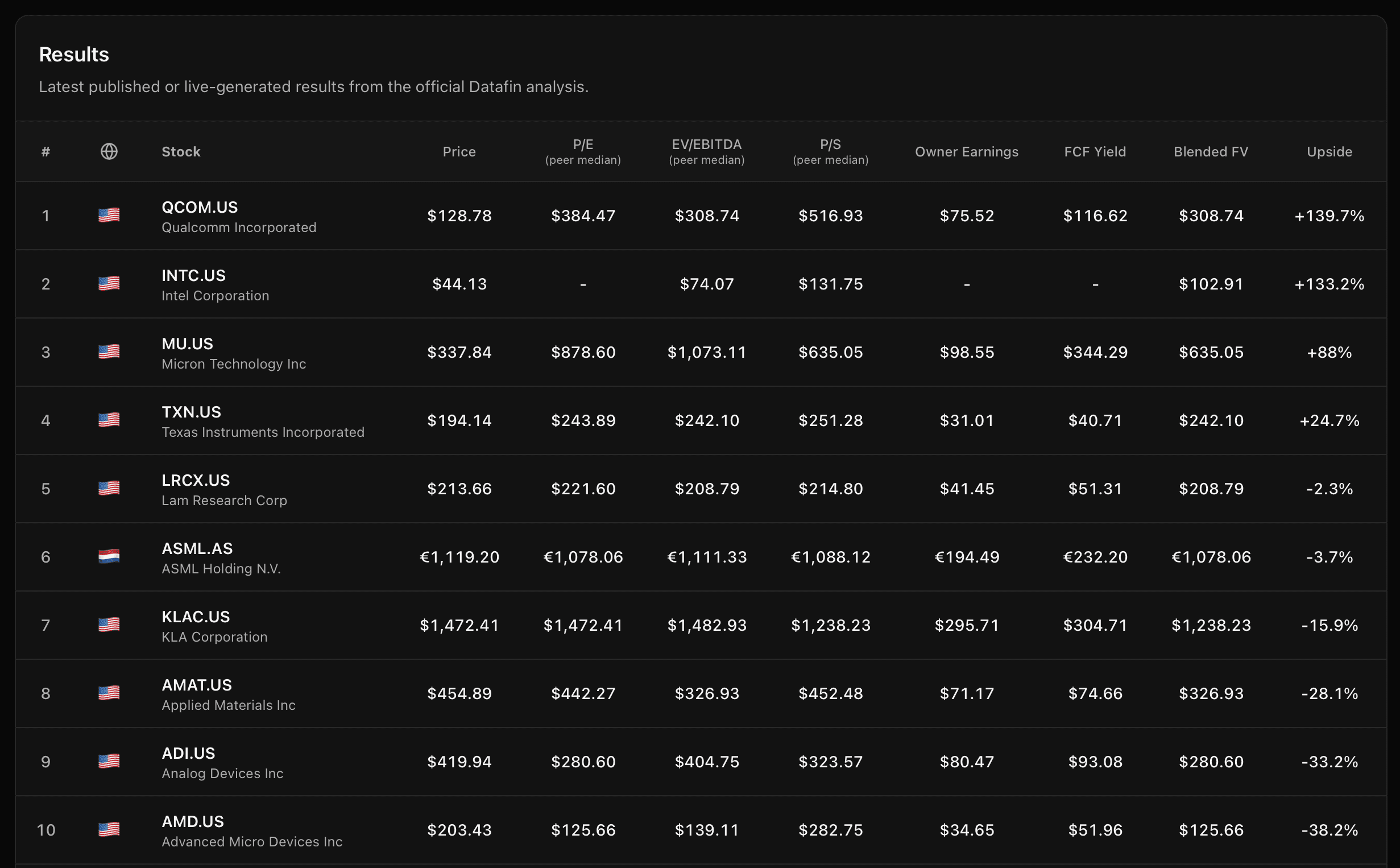Click Texas Instruments Incorporated company name
This screenshot has width=1400, height=868.
(x=263, y=432)
